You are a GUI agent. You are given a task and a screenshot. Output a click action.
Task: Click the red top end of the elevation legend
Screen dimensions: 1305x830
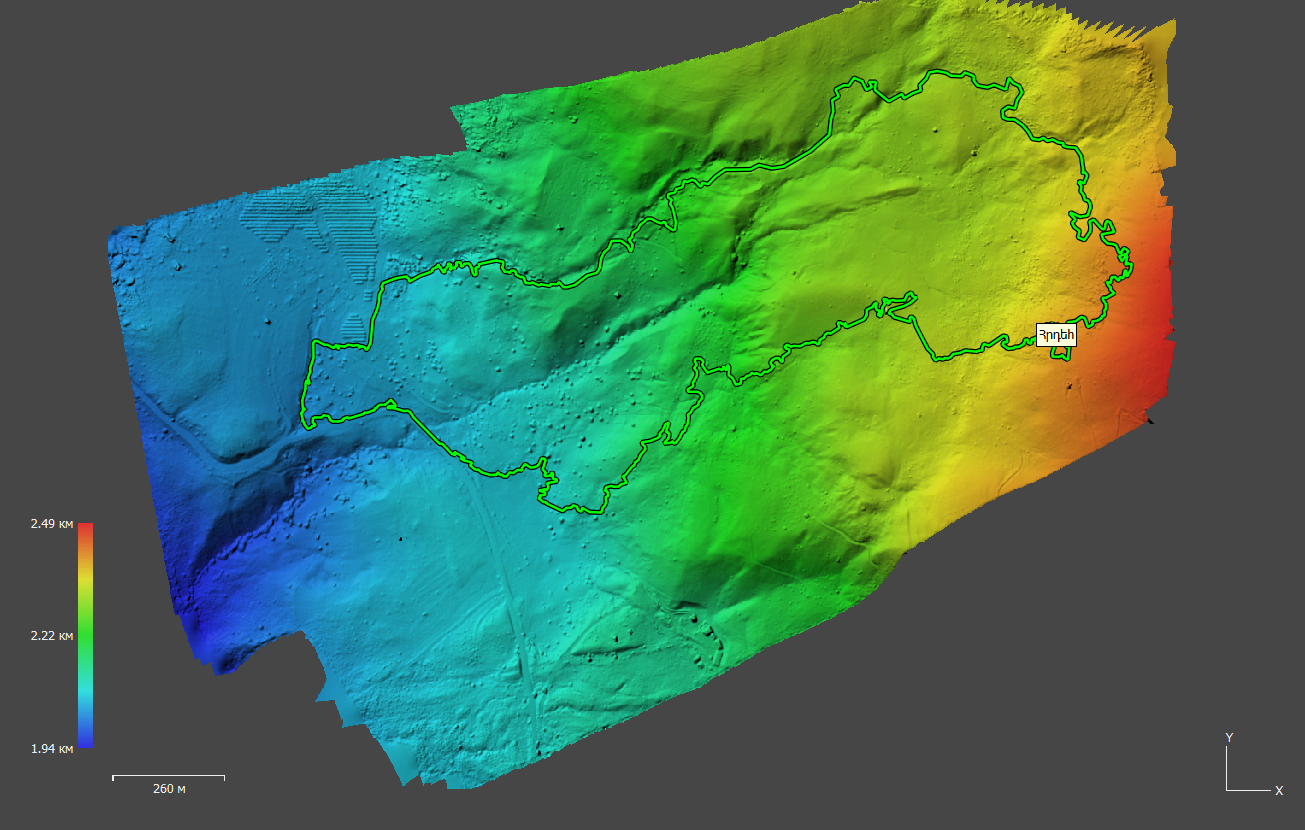pos(86,528)
